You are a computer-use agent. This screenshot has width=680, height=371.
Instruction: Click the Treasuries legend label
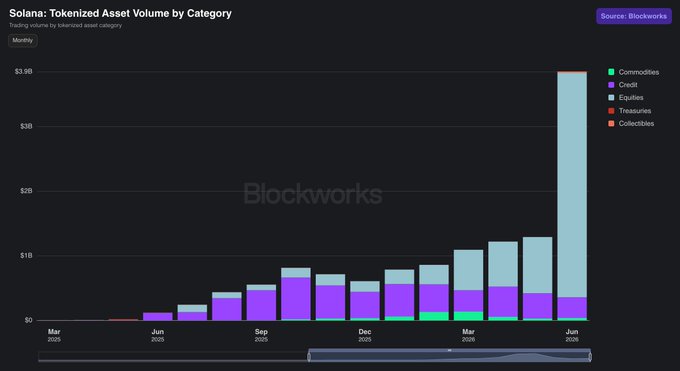[x=634, y=111]
